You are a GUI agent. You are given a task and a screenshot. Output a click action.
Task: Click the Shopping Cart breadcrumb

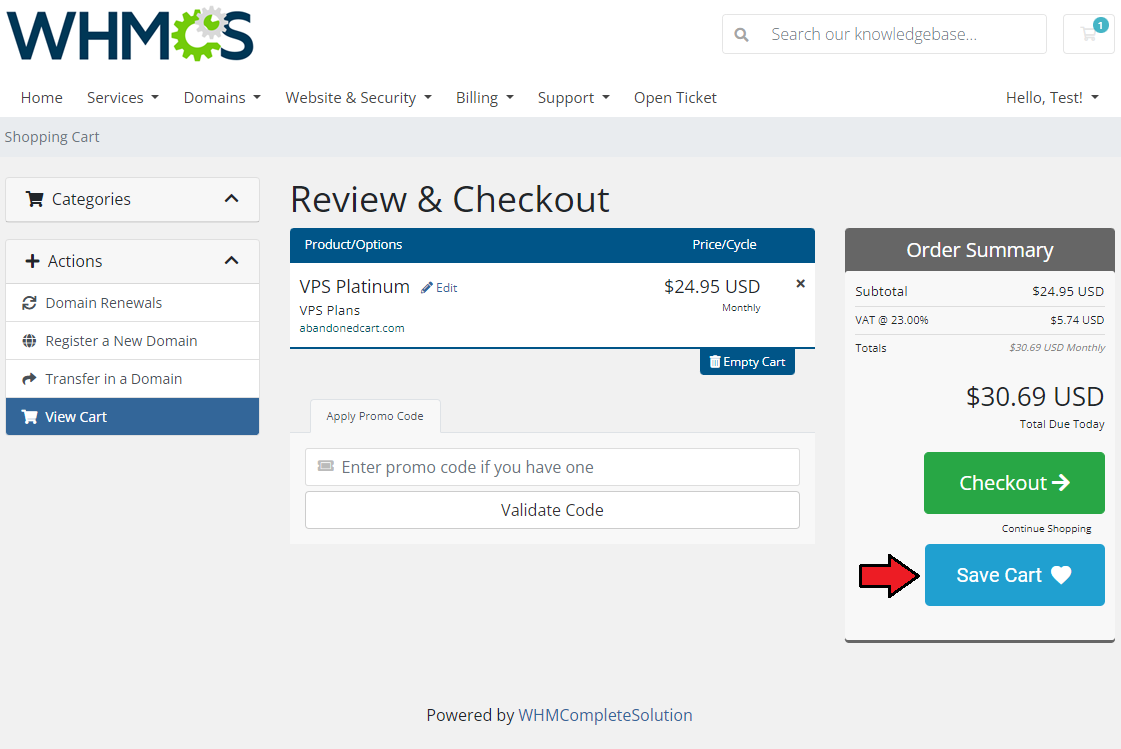point(51,137)
